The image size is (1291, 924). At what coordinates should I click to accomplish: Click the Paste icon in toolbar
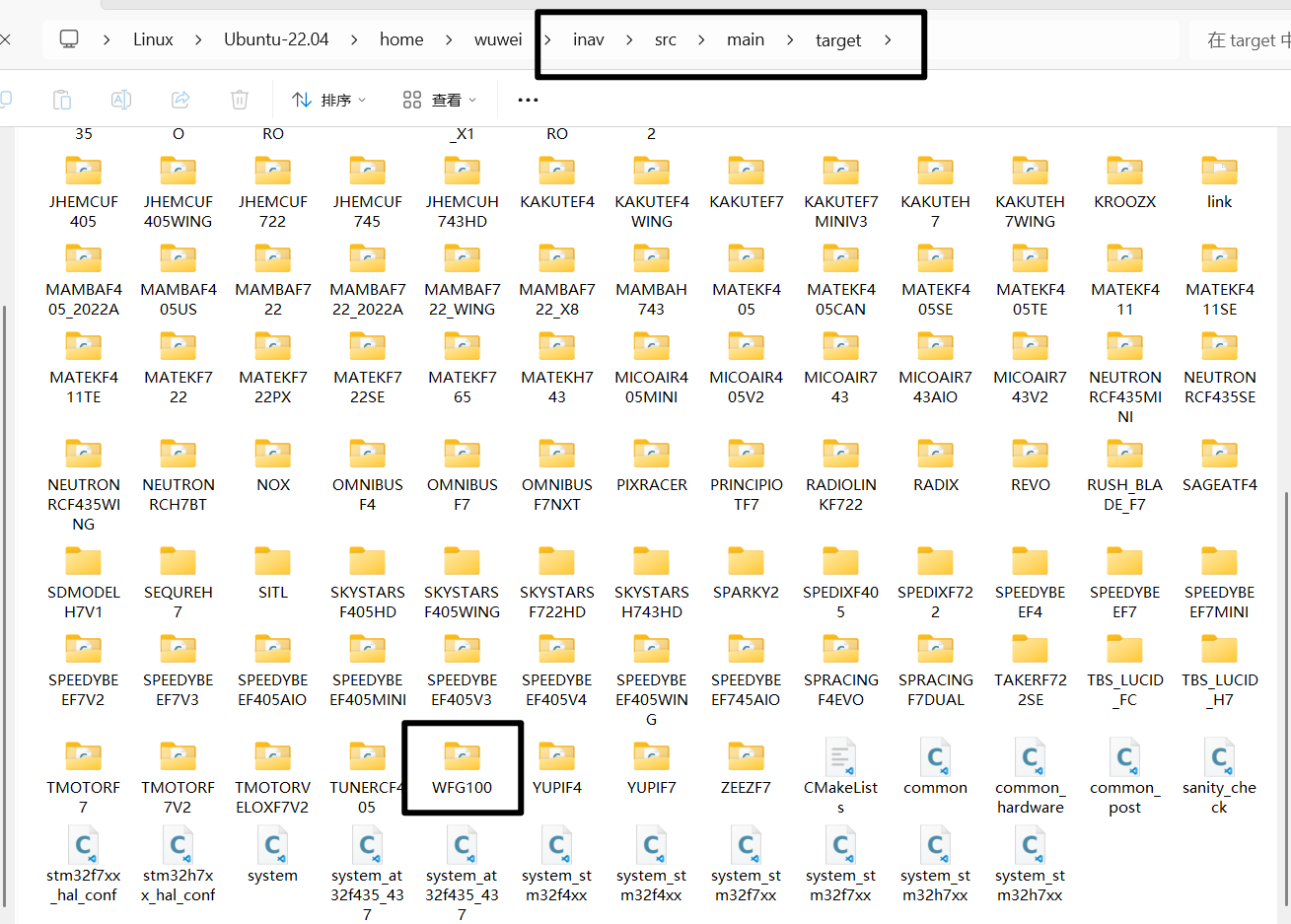(x=61, y=100)
